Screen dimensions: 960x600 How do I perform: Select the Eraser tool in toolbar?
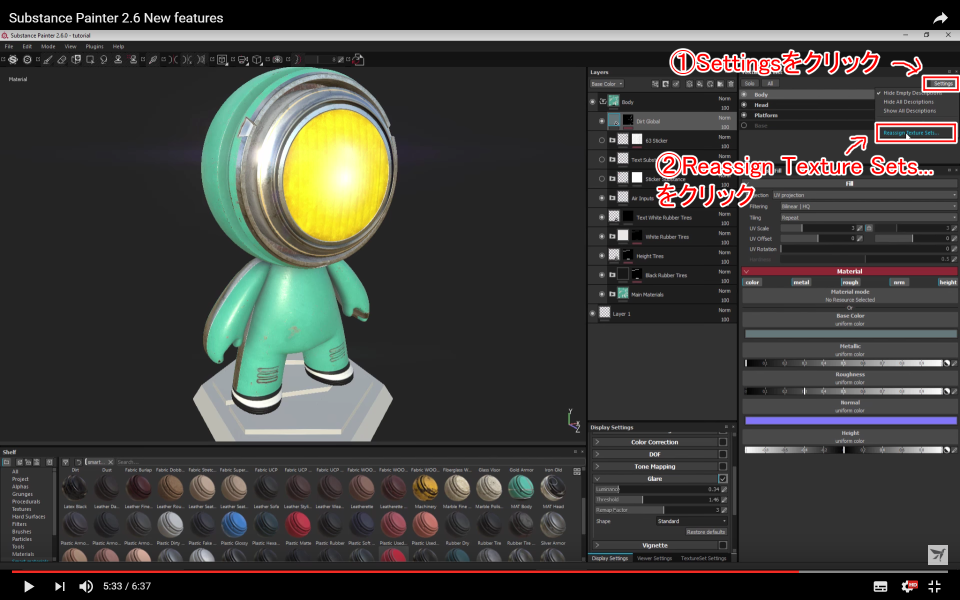[62, 59]
